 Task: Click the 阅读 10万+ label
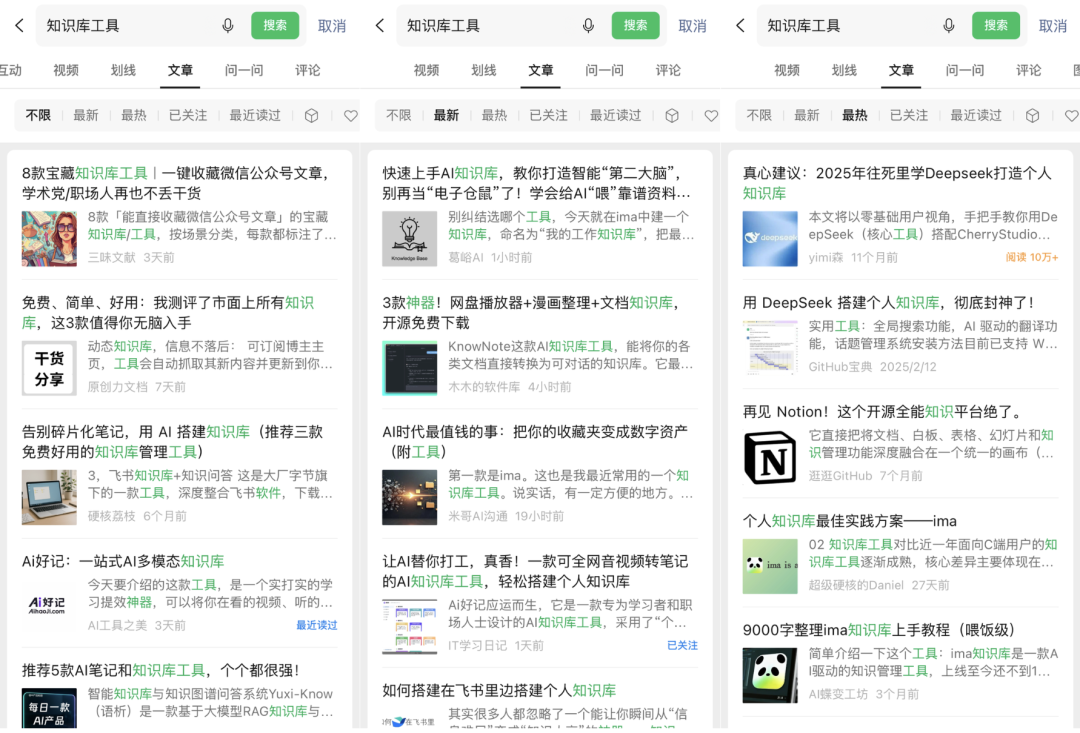[x=1032, y=258]
